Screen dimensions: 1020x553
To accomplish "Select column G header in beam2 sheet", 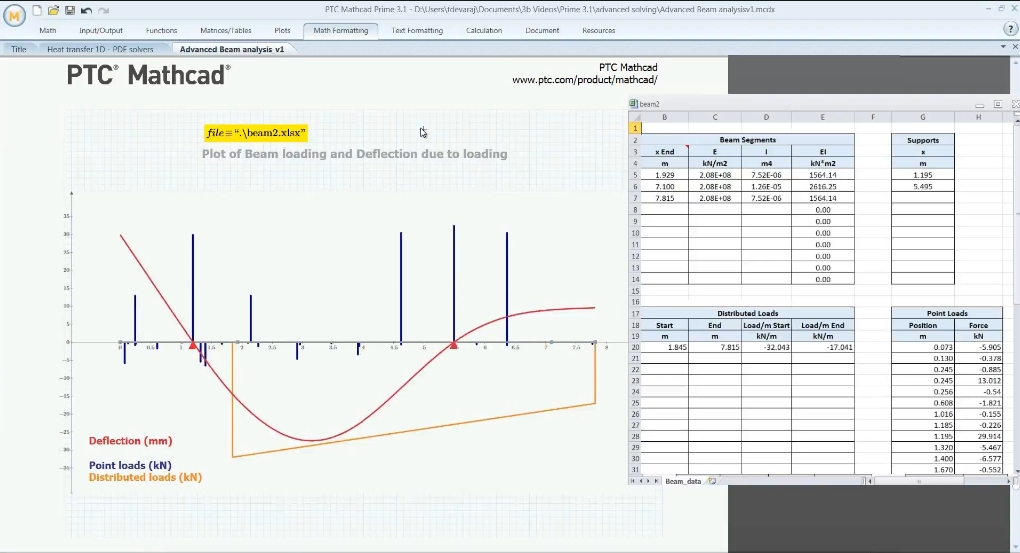I will click(922, 117).
